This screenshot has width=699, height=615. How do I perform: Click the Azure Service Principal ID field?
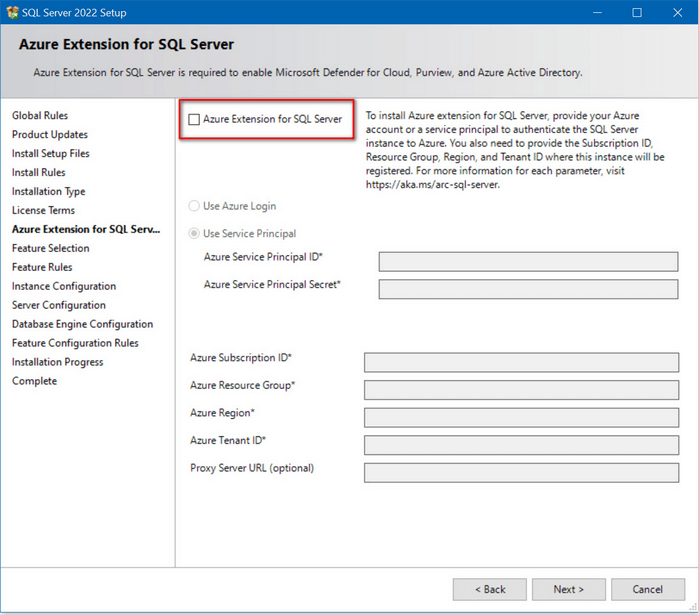tap(528, 262)
